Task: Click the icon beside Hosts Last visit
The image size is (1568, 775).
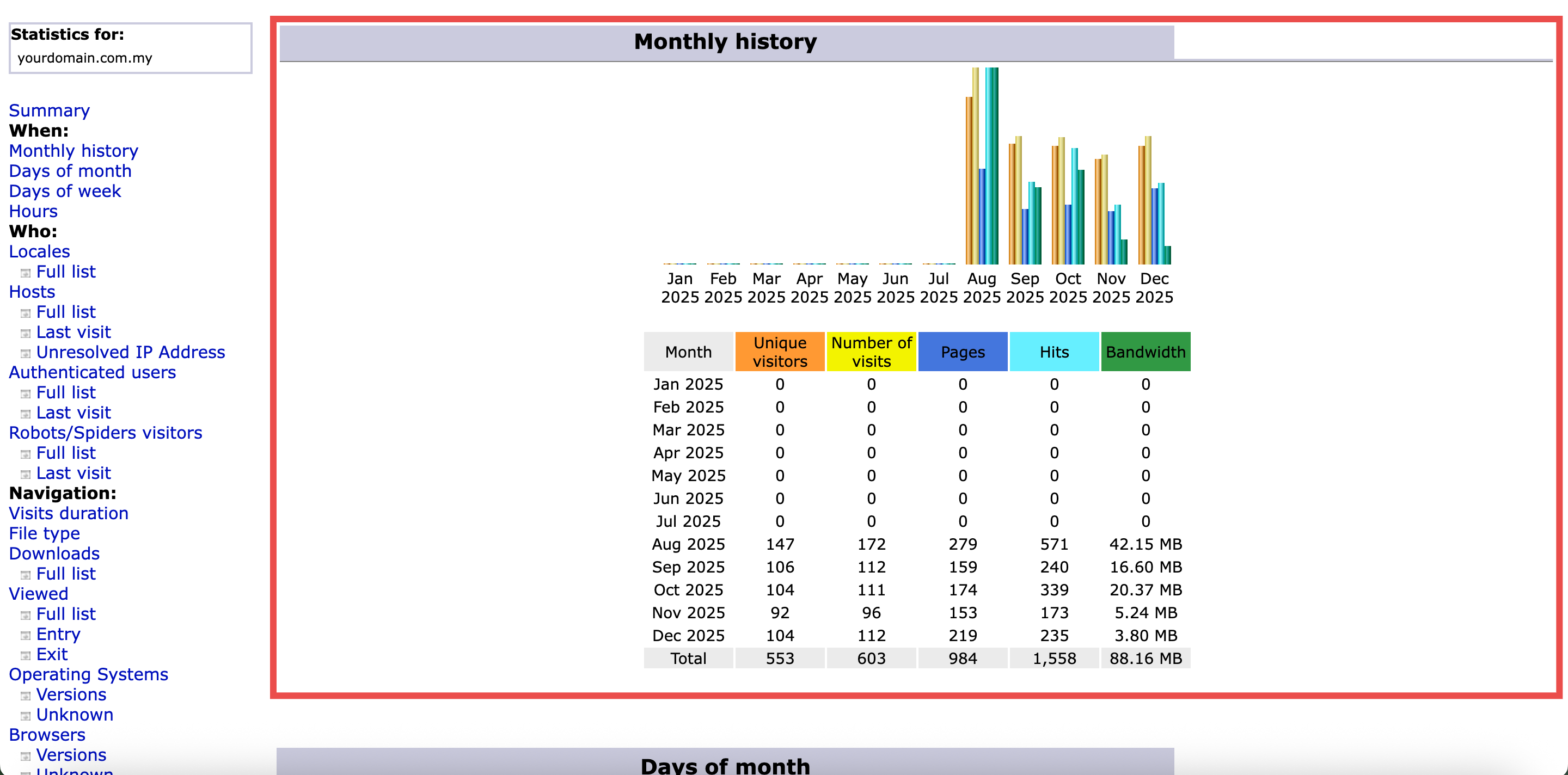Action: 26,334
